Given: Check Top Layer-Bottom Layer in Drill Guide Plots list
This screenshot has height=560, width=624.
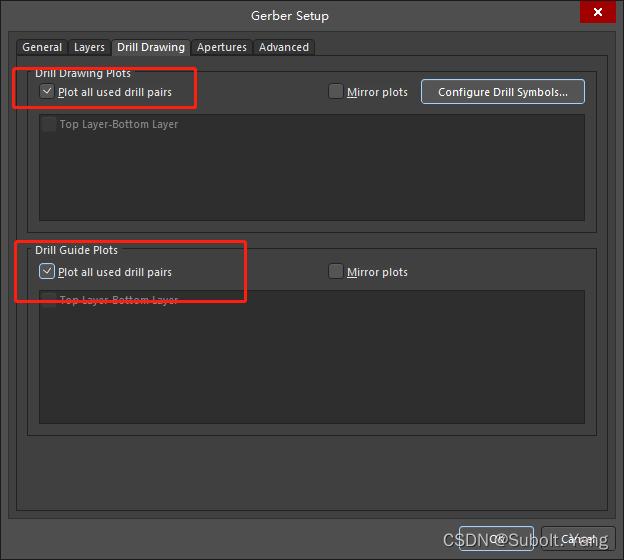Looking at the screenshot, I should (x=49, y=300).
